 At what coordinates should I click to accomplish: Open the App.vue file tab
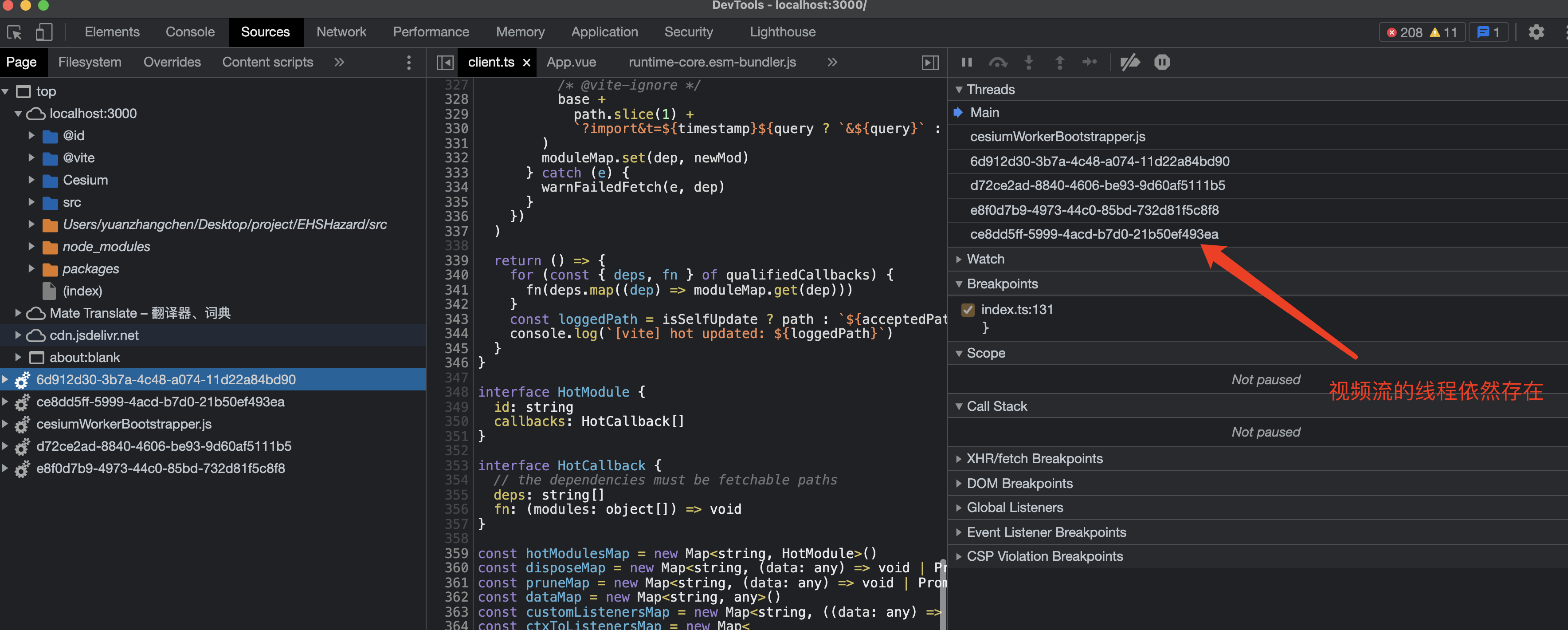(571, 62)
